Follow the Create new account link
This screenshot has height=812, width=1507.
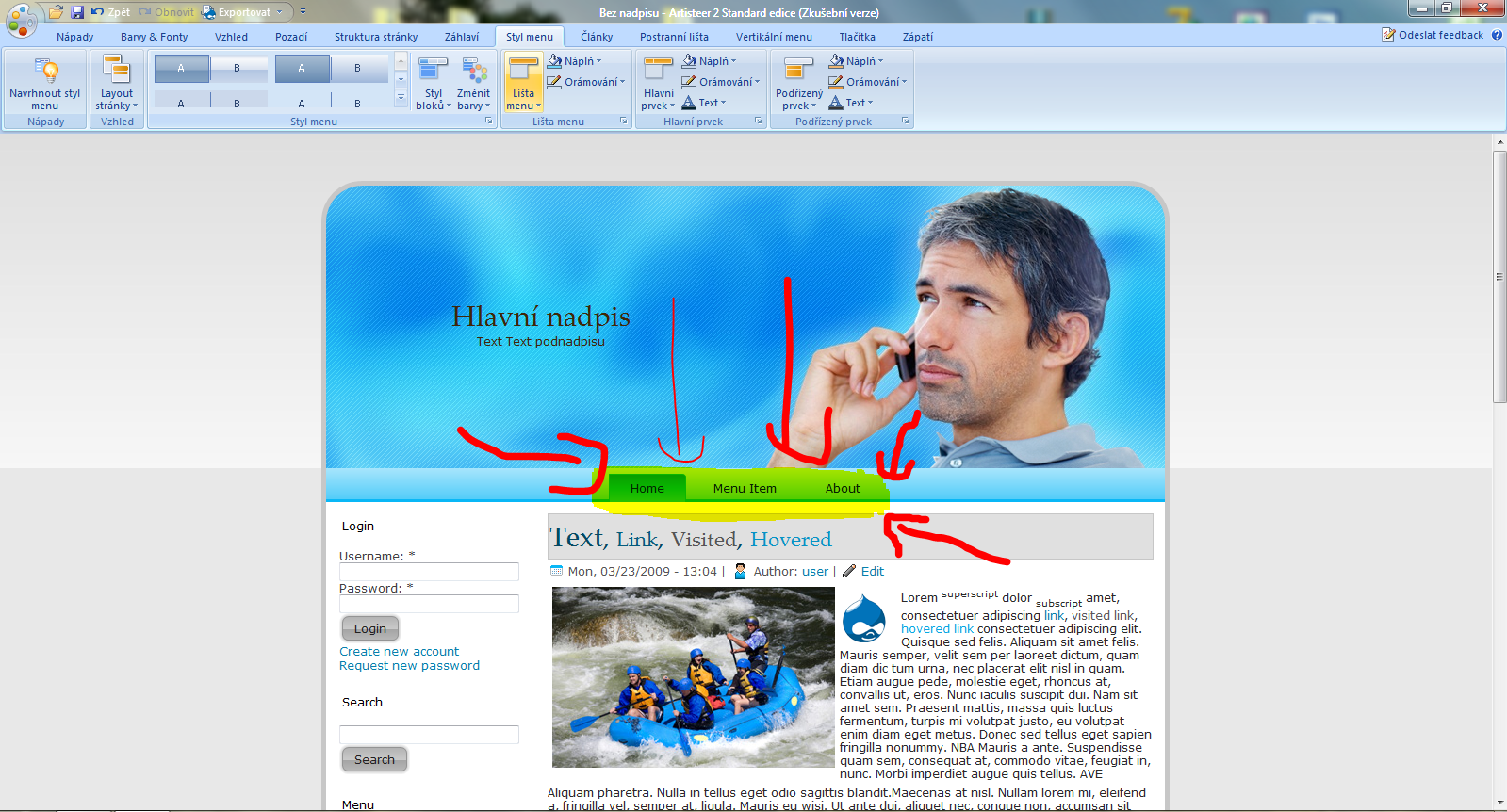coord(400,651)
